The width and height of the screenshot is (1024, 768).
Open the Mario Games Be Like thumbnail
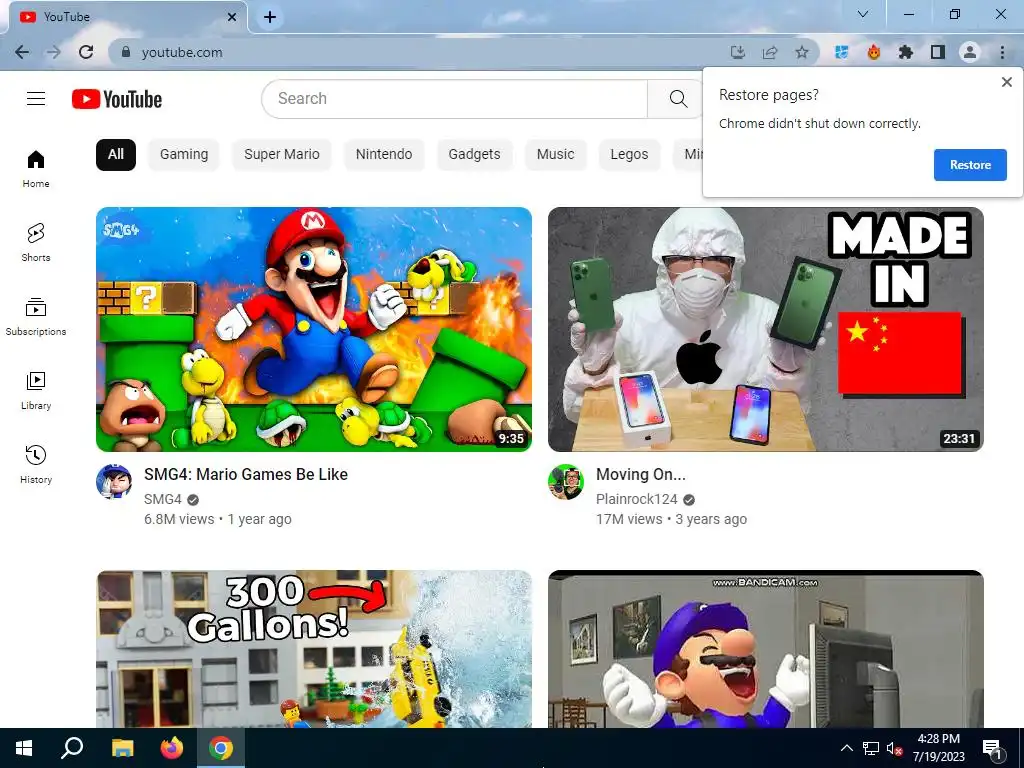coord(313,329)
